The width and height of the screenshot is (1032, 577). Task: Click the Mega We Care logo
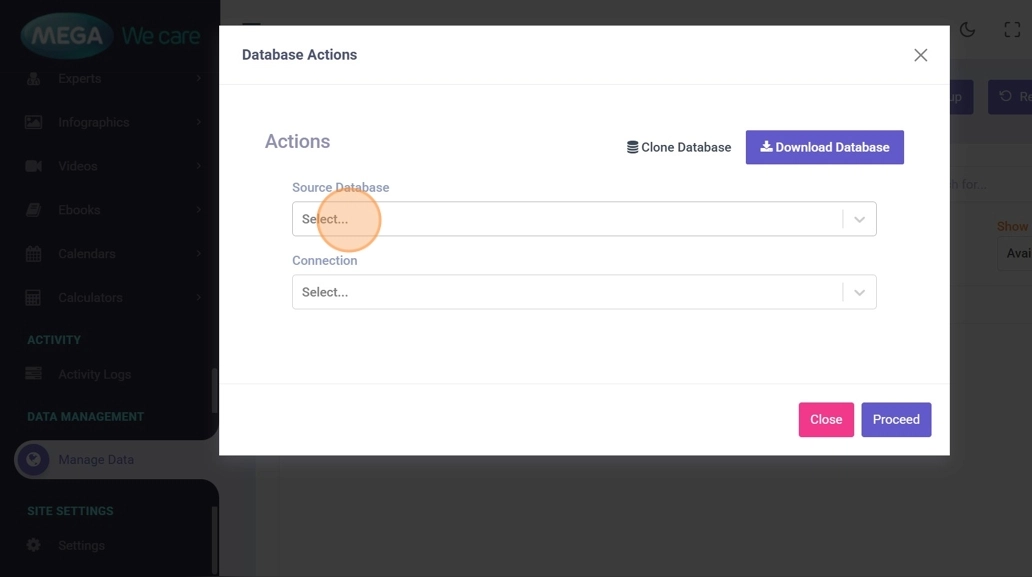click(110, 37)
